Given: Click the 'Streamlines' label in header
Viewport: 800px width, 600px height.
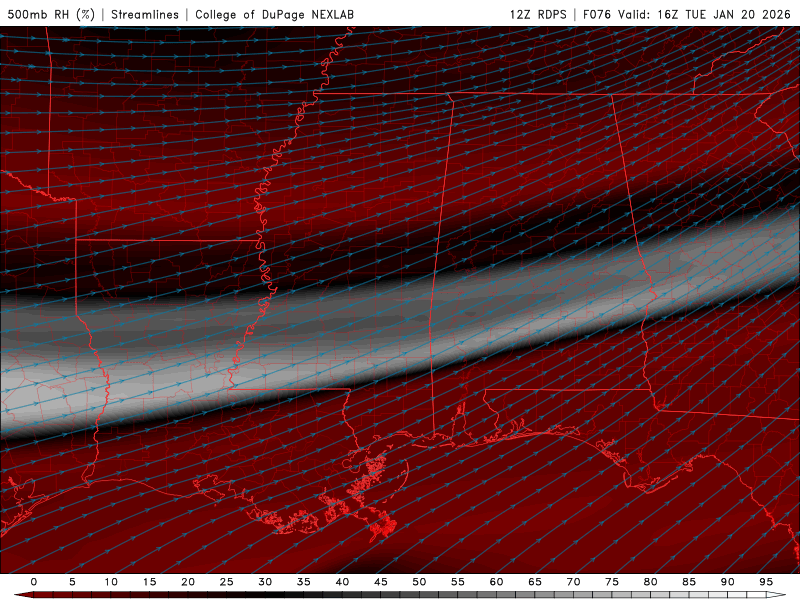Looking at the screenshot, I should (x=145, y=14).
